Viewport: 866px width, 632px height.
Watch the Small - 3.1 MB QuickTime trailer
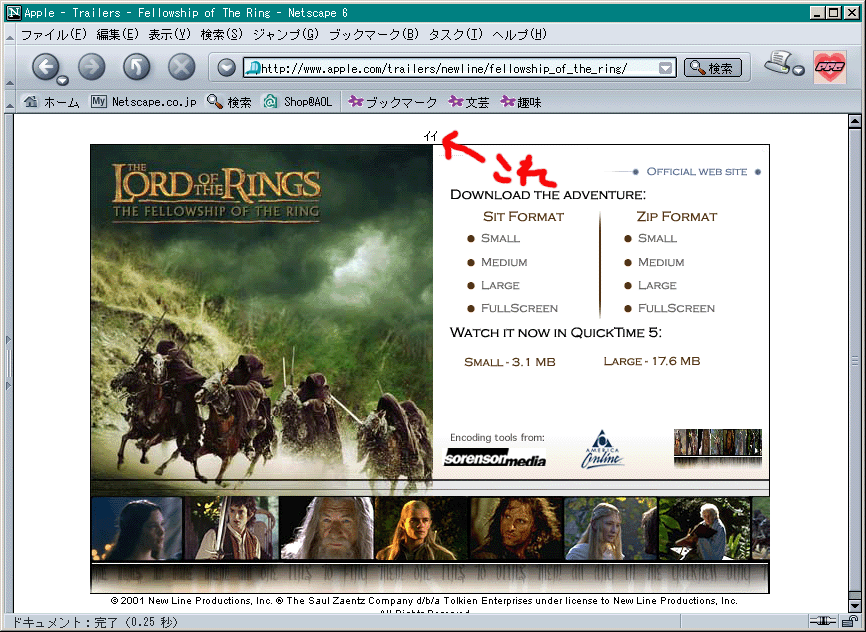[x=510, y=362]
